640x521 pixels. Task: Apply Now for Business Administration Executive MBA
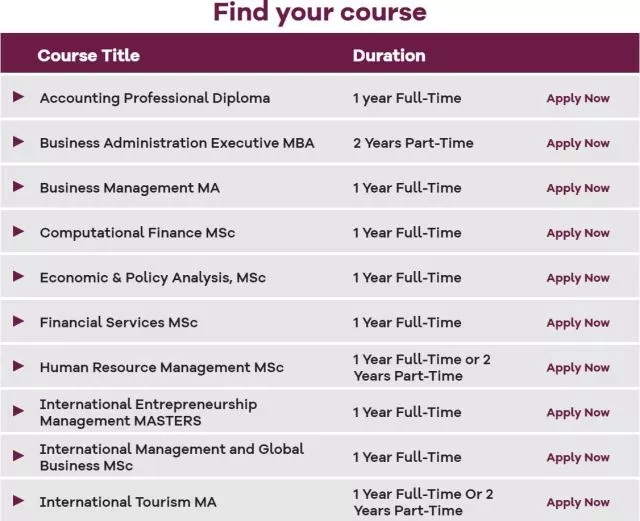click(x=577, y=143)
